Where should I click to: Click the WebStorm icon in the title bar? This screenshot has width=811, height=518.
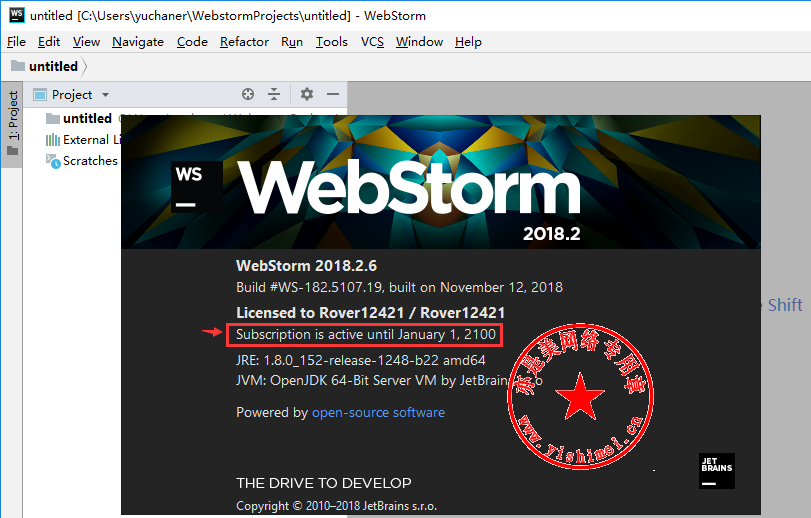click(17, 15)
